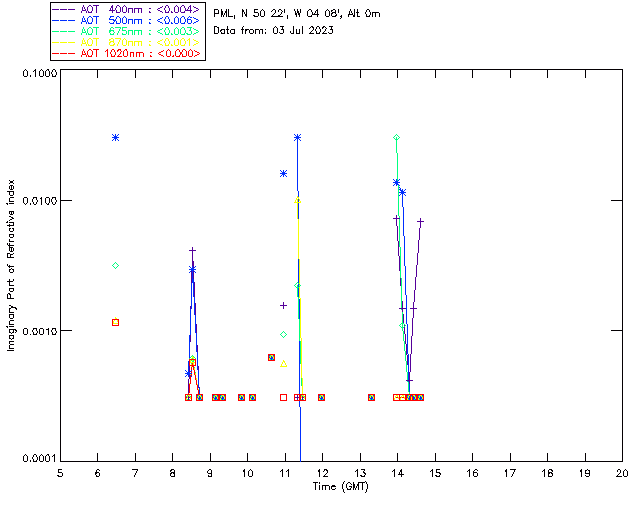Click the x-axis tick label 12

[x=322, y=473]
